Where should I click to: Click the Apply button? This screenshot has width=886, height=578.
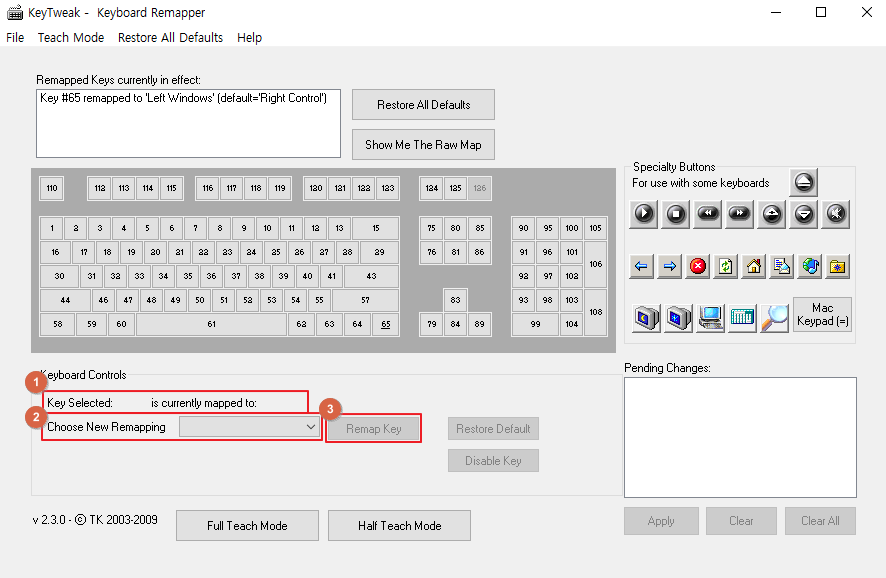tap(661, 521)
